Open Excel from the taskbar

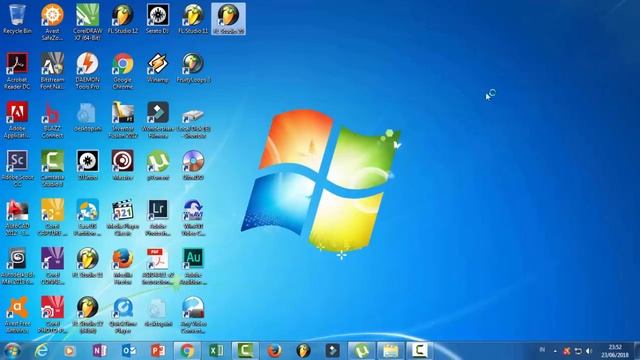pyautogui.click(x=216, y=351)
